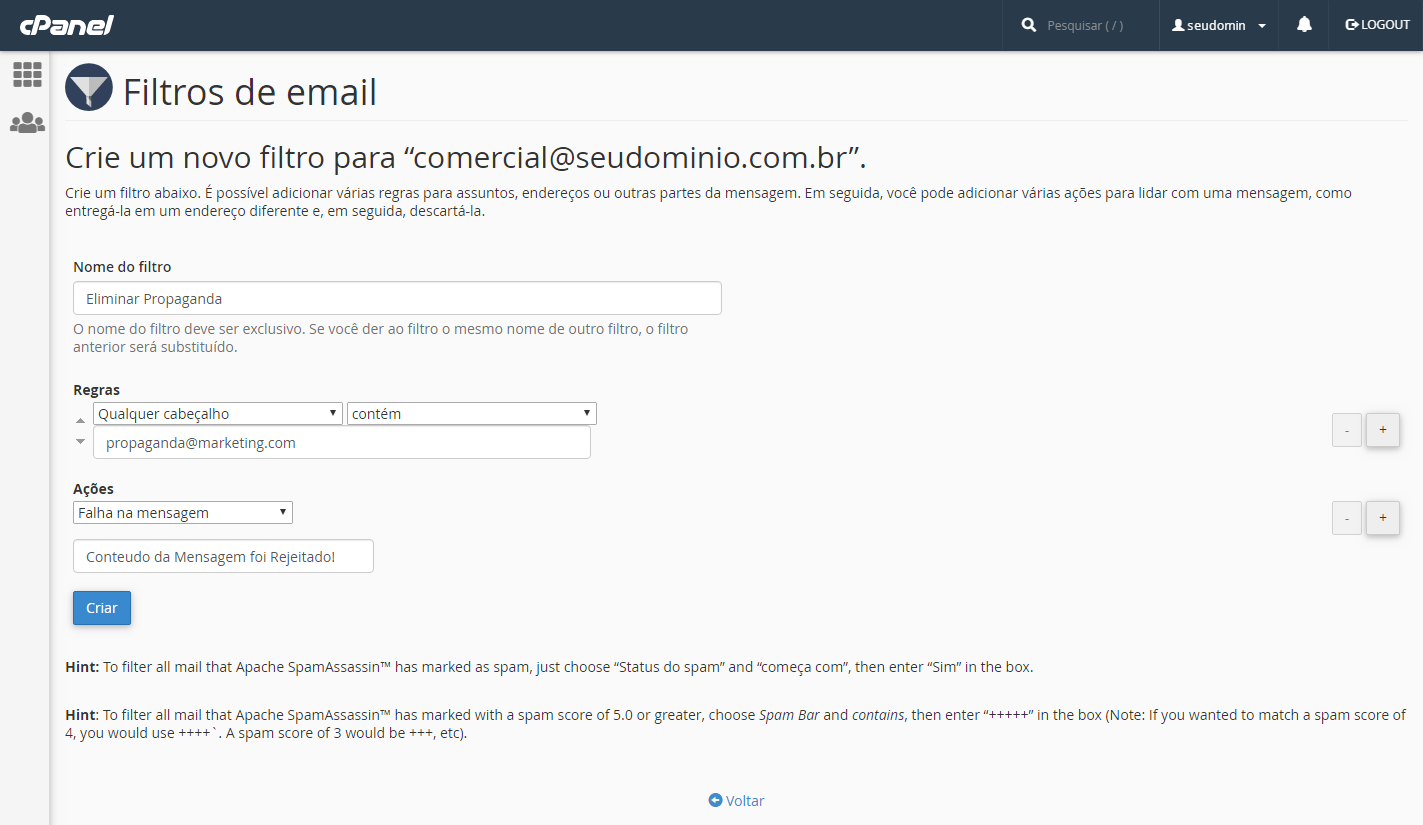Open the "Qualquer cabeçalho" dropdown
1423x825 pixels.
click(x=218, y=414)
